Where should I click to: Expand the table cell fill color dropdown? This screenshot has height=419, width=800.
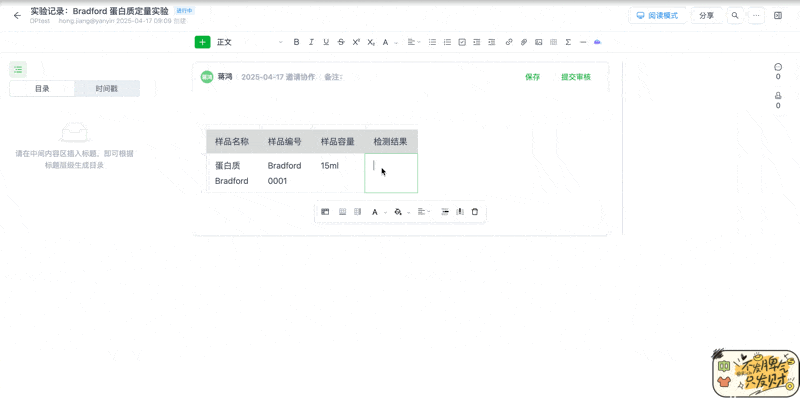[x=408, y=212]
